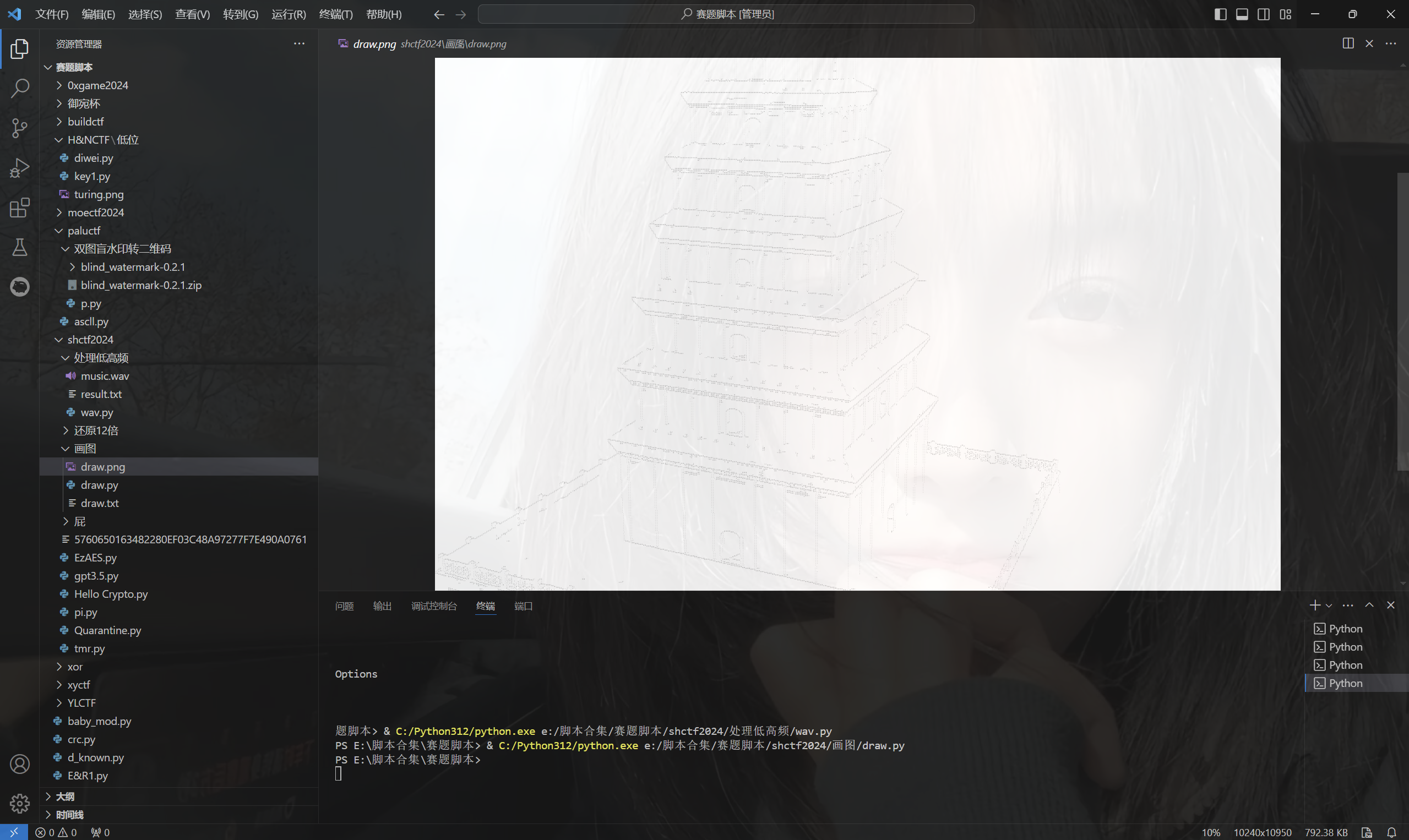
Task: Expand the blind_watermark-0.2.1 folder
Action: pyautogui.click(x=178, y=267)
